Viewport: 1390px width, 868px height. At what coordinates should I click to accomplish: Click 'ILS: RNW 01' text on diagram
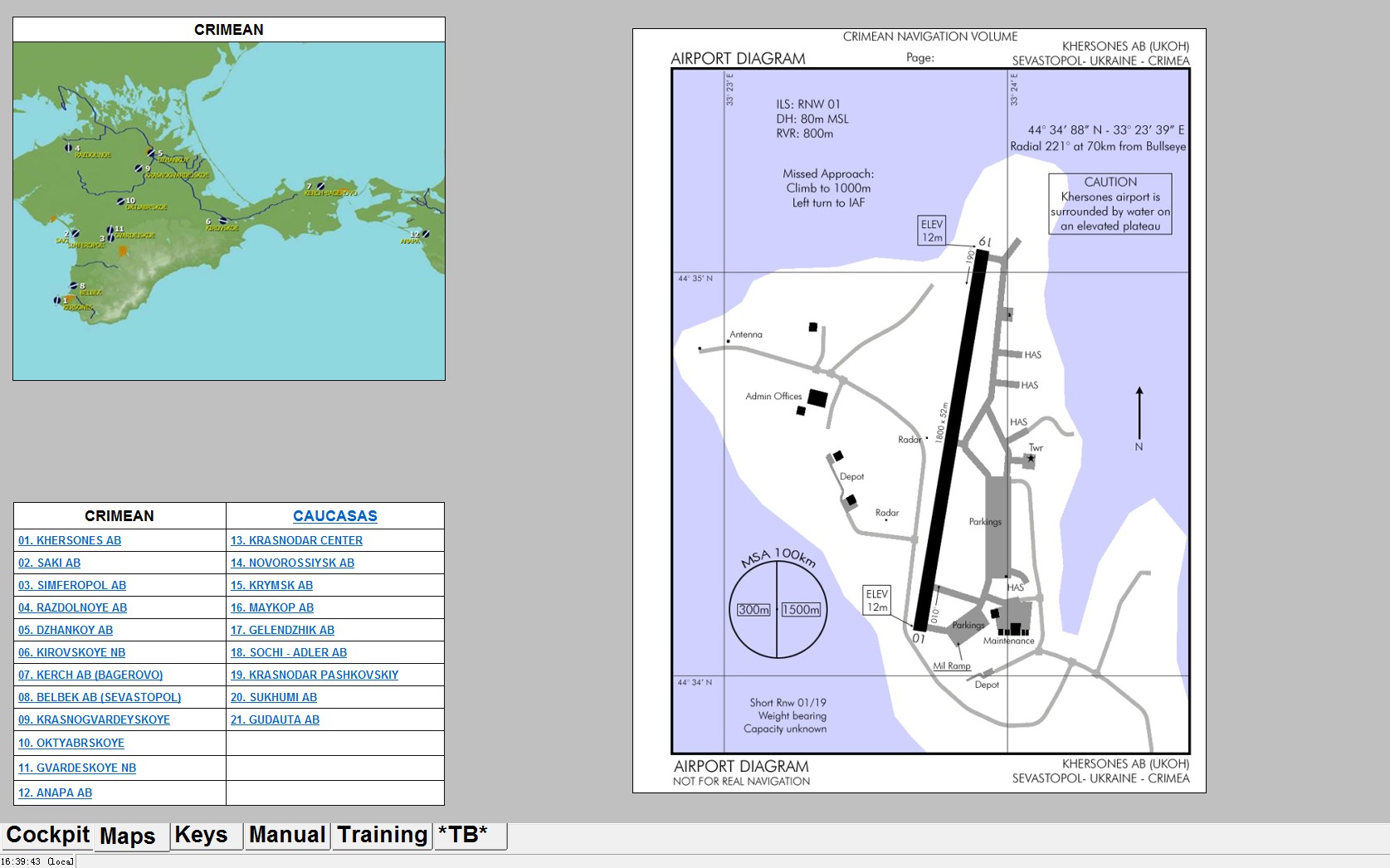point(808,105)
